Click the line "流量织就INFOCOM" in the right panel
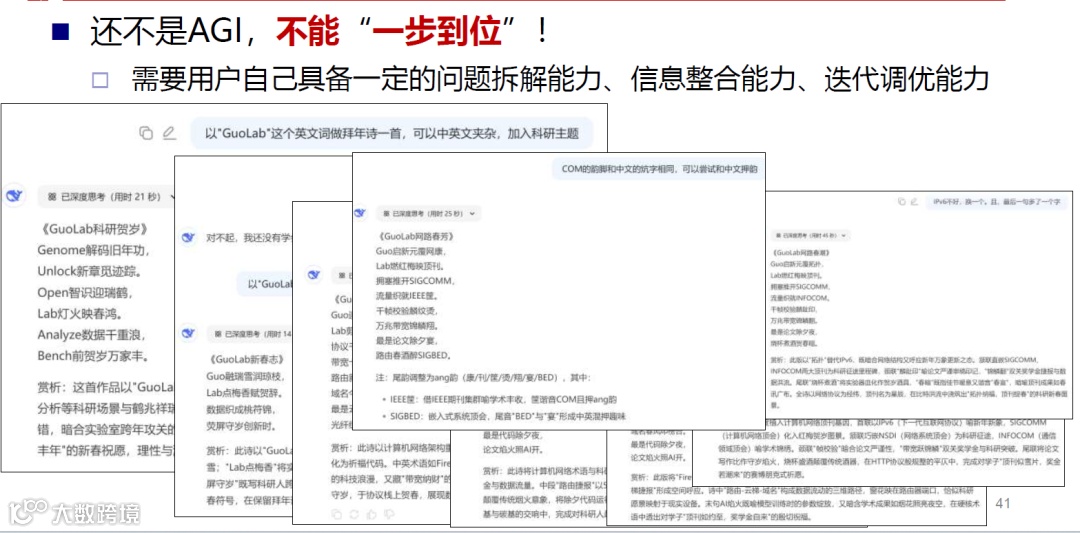The image size is (1080, 533). pyautogui.click(x=800, y=298)
